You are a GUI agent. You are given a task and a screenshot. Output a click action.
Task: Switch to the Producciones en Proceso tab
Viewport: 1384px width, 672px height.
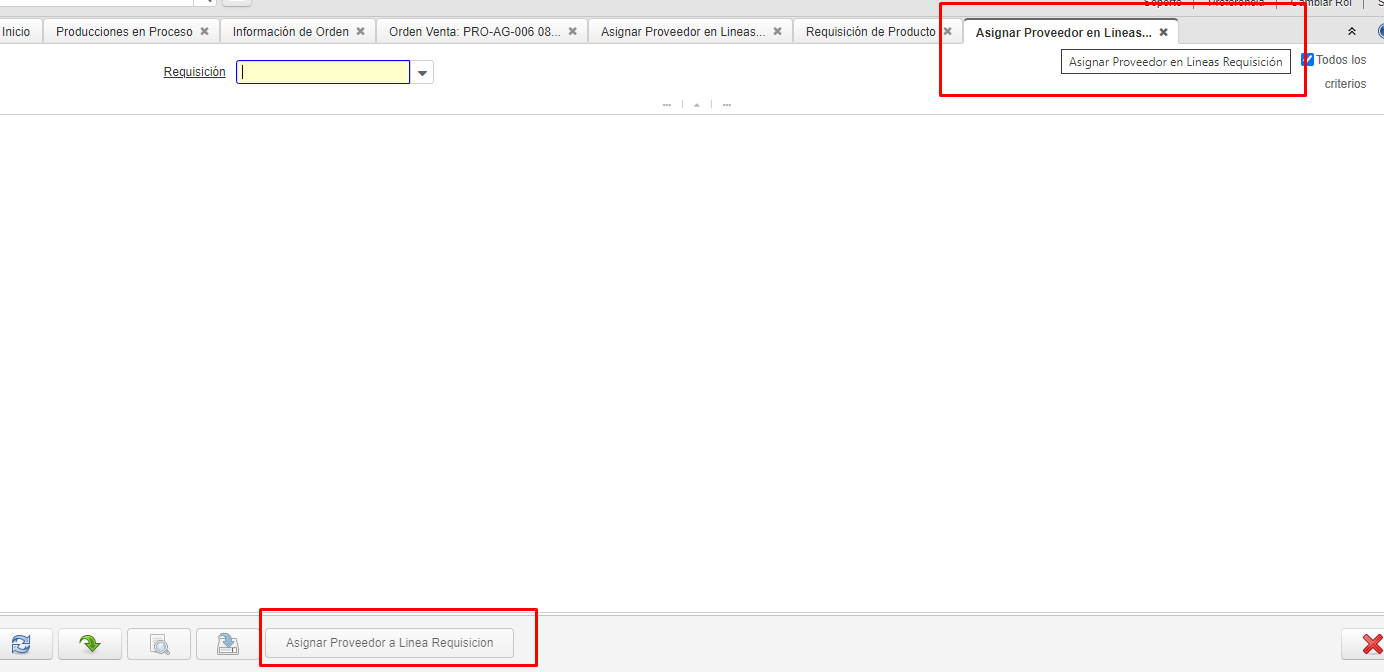tap(124, 32)
